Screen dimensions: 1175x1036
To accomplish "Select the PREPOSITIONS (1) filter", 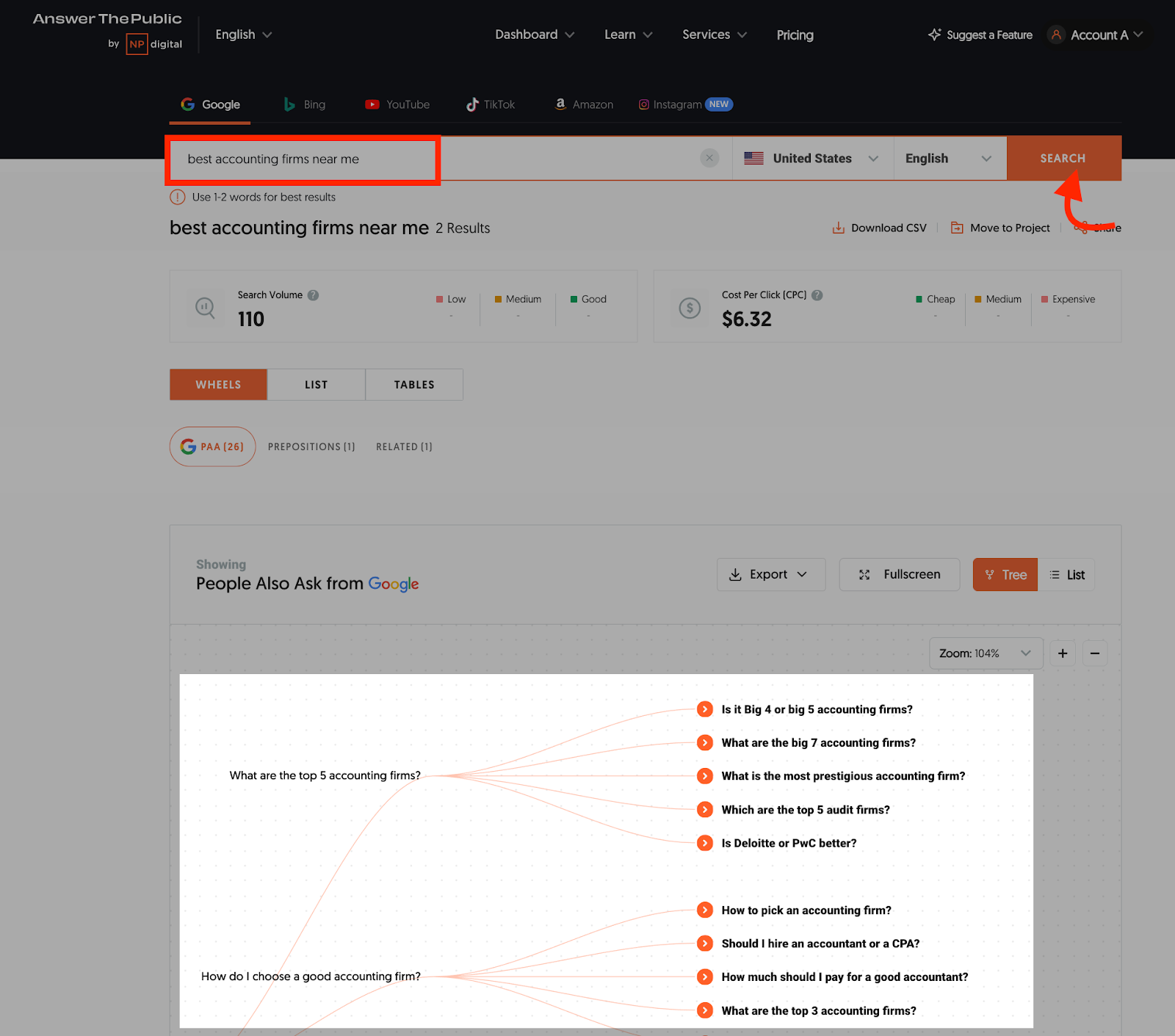I will (x=311, y=446).
